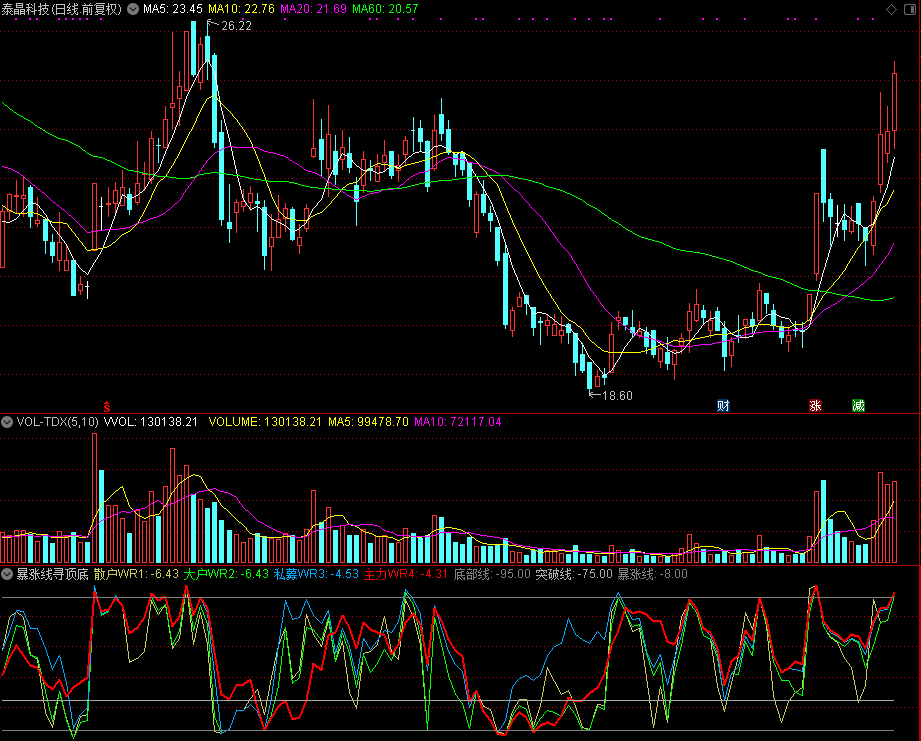Click the yellow VOLUME: 130138.21 value
This screenshot has height=741, width=921.
click(265, 422)
